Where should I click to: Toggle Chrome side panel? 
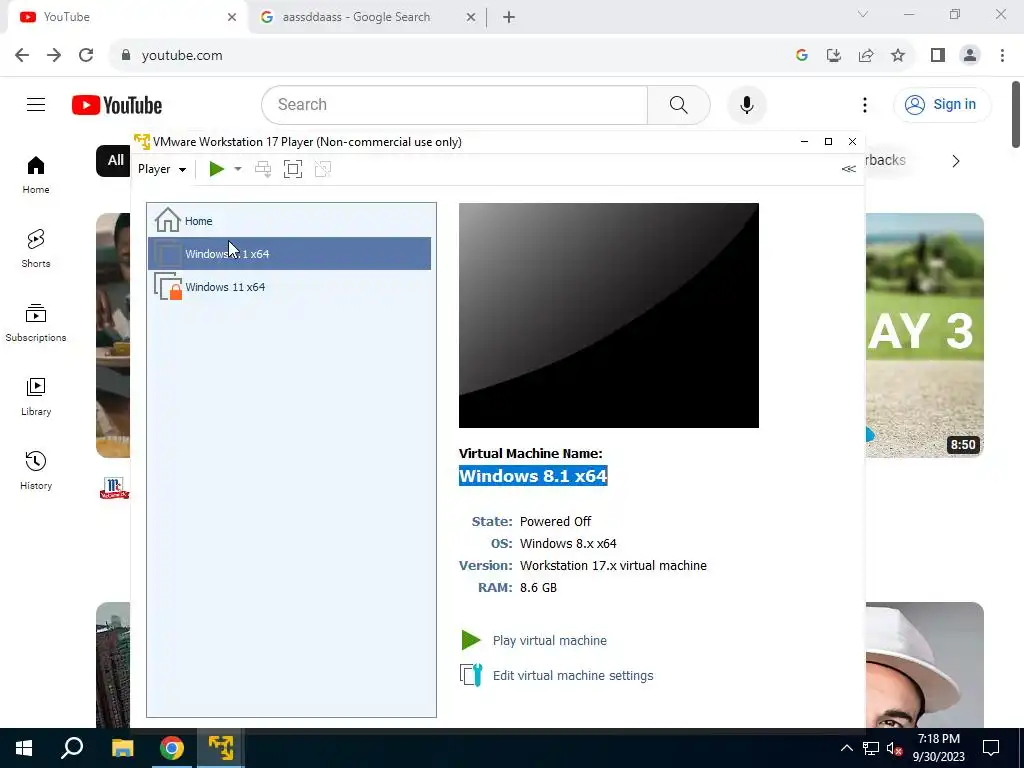point(938,56)
